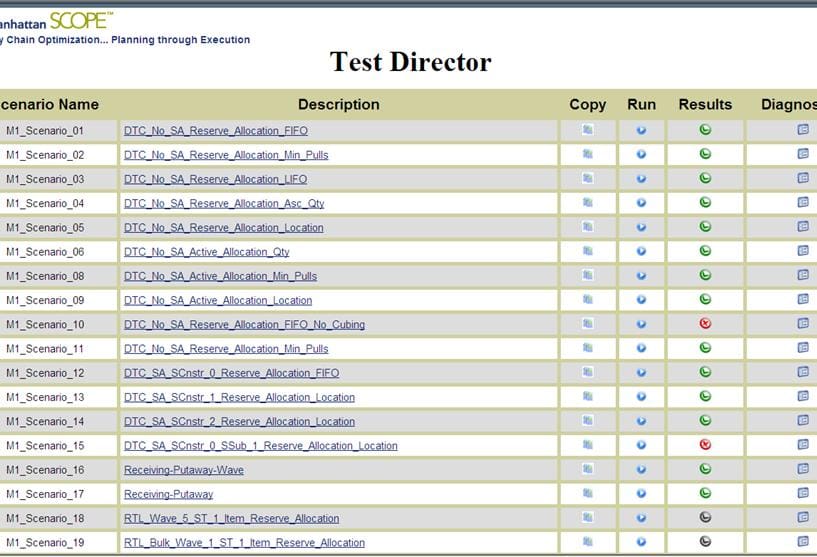Open DTC_No_SA_Reserve_Allocation_LIFO link
This screenshot has height=557, width=817.
point(215,179)
